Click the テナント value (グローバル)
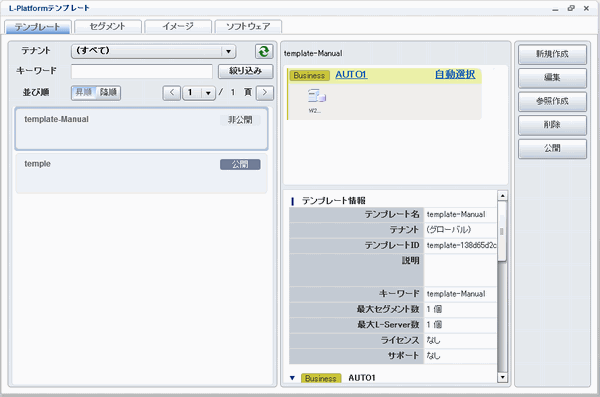This screenshot has height=397, width=600. [460, 230]
